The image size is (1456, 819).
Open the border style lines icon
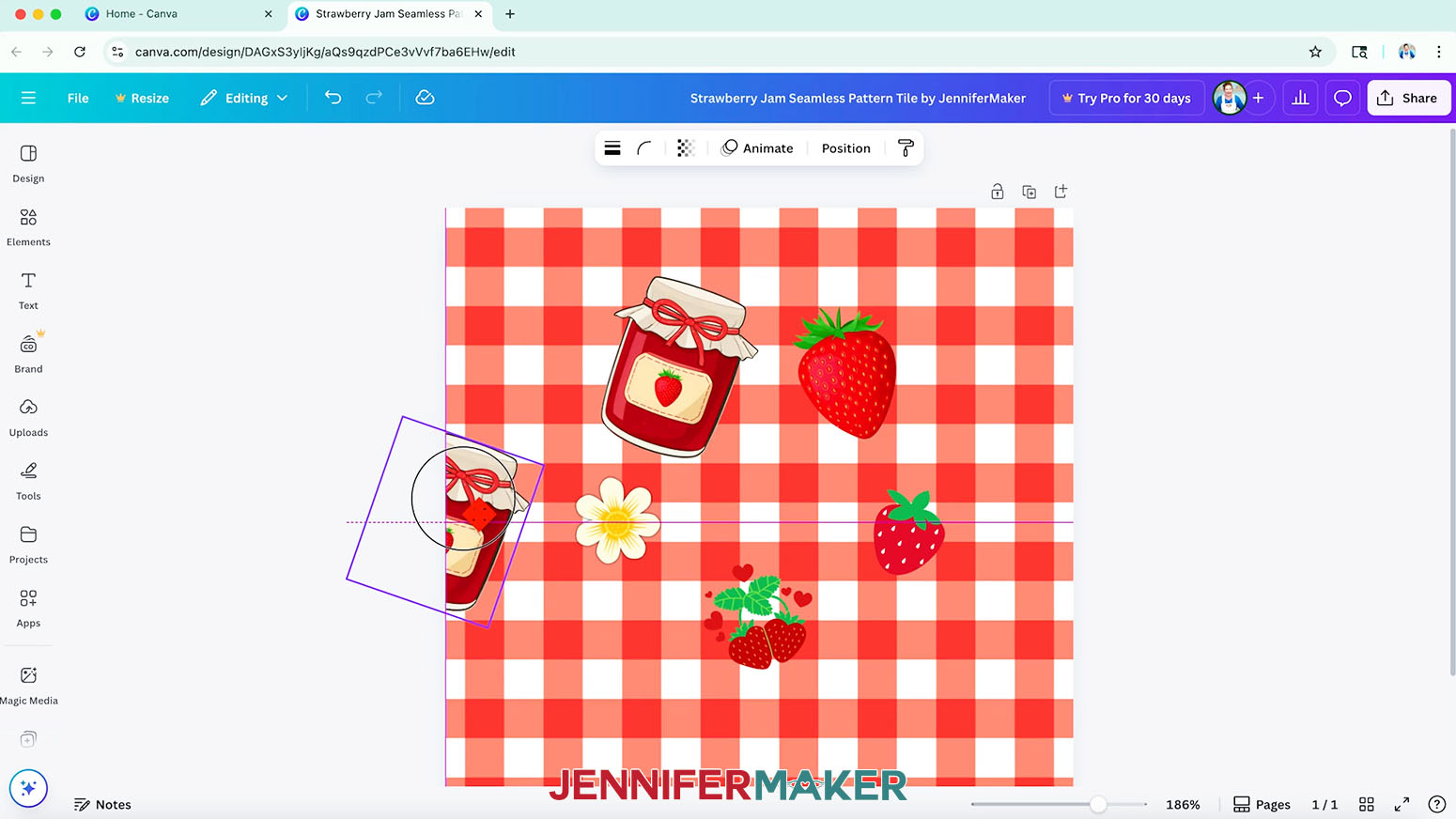tap(612, 148)
